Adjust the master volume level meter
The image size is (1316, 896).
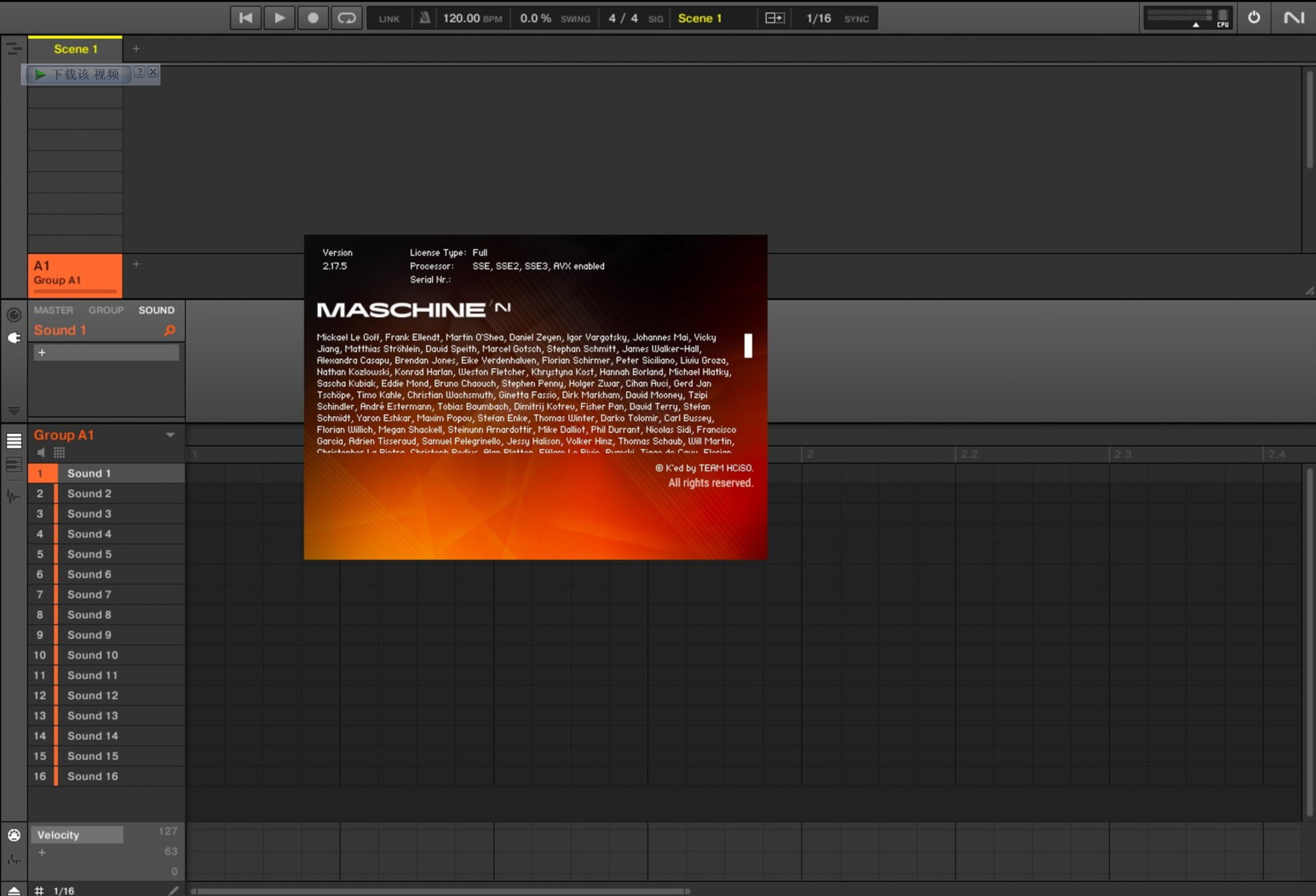click(x=1179, y=17)
